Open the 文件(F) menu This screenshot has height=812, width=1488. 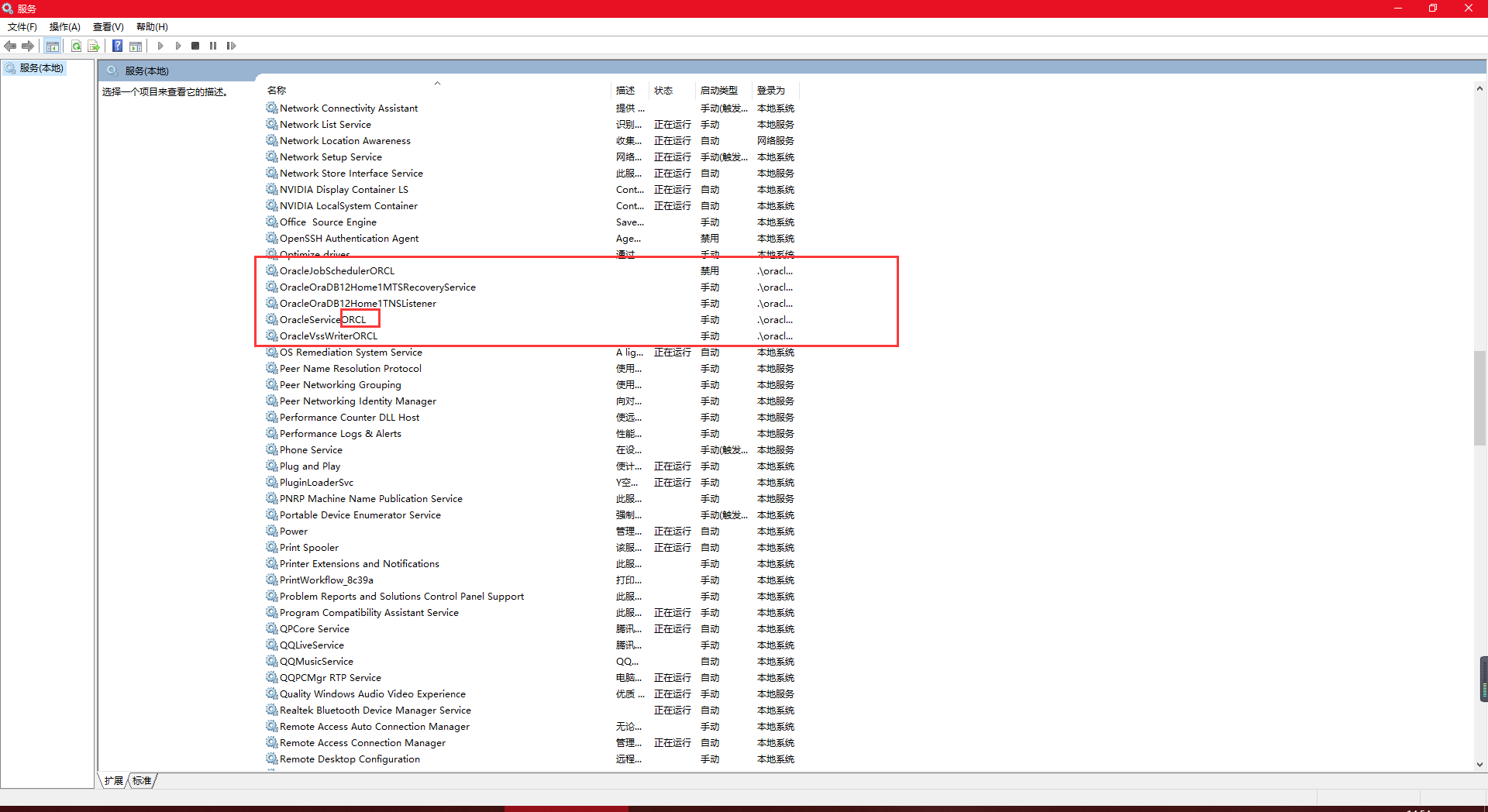point(22,26)
